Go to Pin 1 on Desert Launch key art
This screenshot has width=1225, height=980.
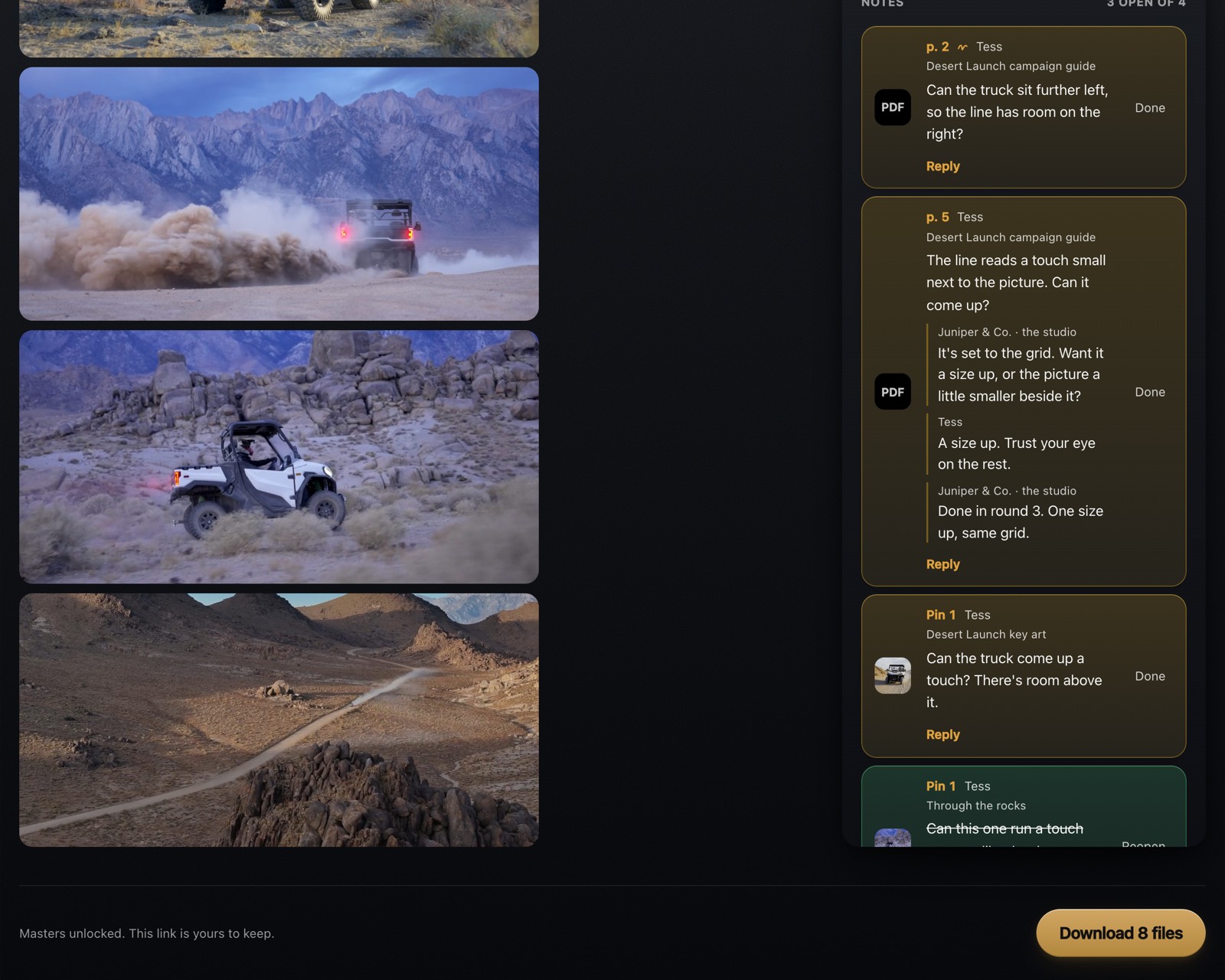click(x=941, y=615)
